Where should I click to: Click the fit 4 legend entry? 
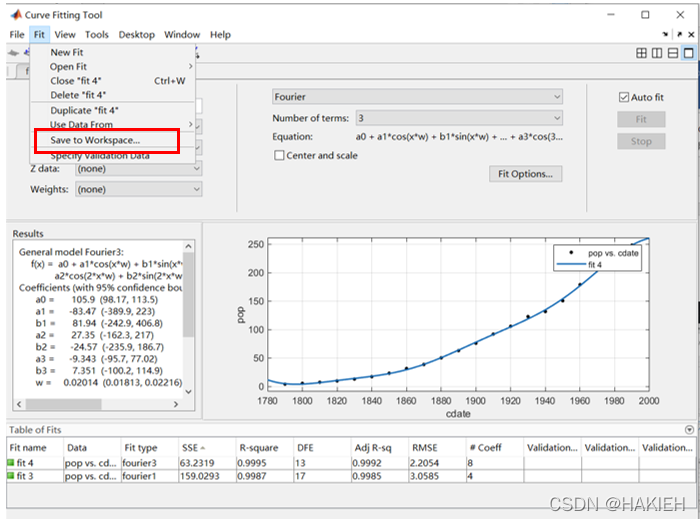point(579,265)
